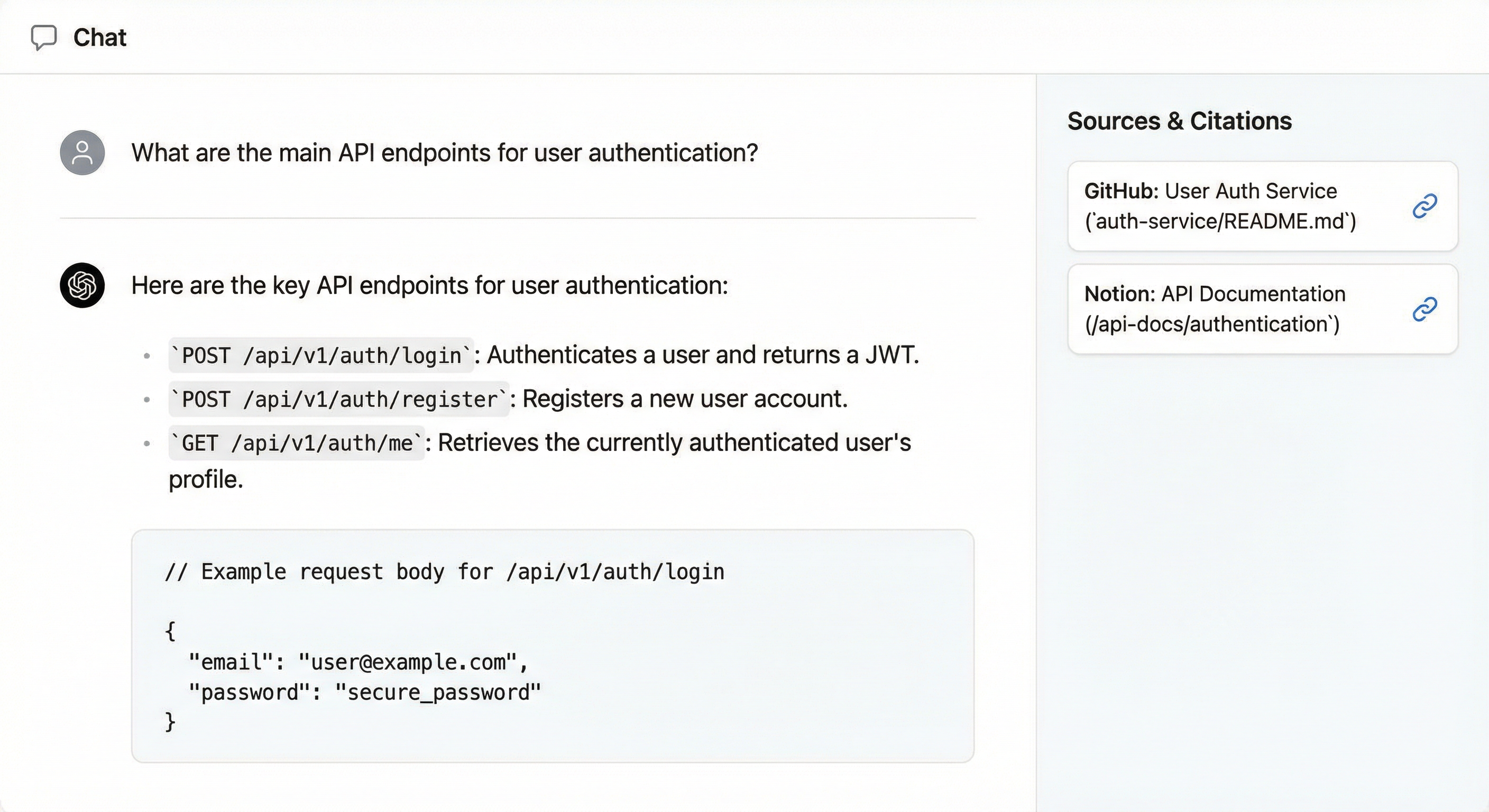Click the code comment about example request body
1489x812 pixels.
point(444,572)
